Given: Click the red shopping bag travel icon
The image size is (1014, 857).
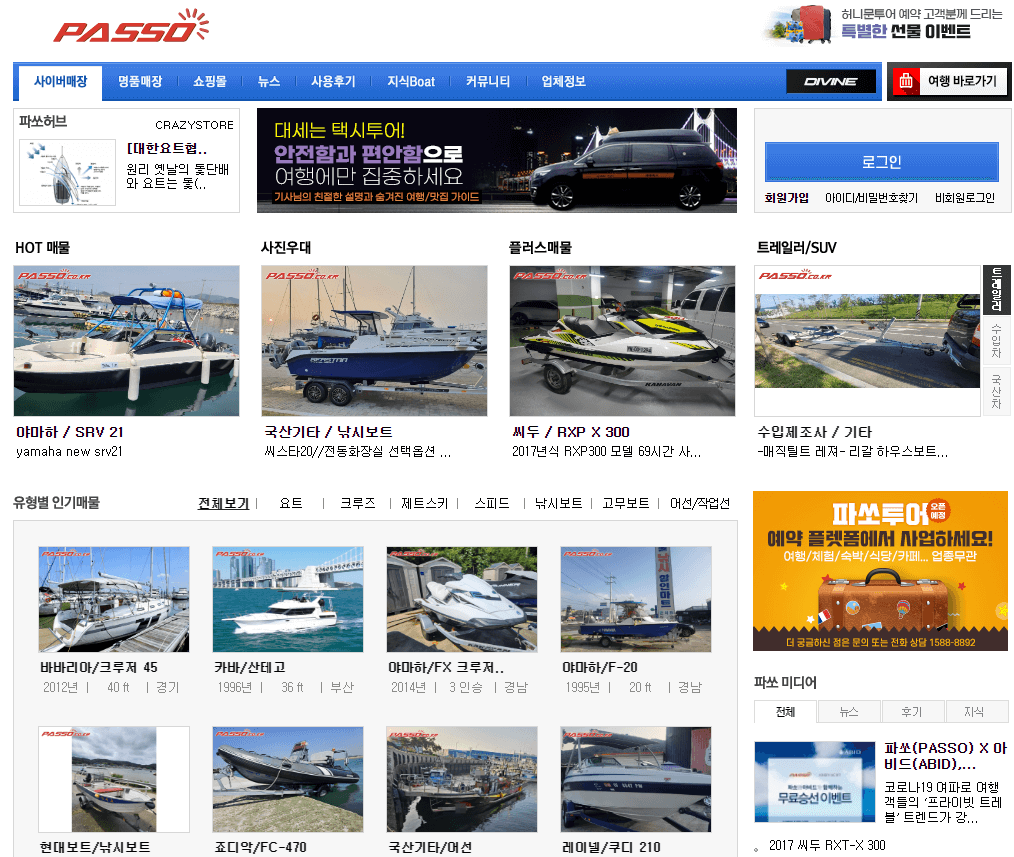Looking at the screenshot, I should point(906,81).
